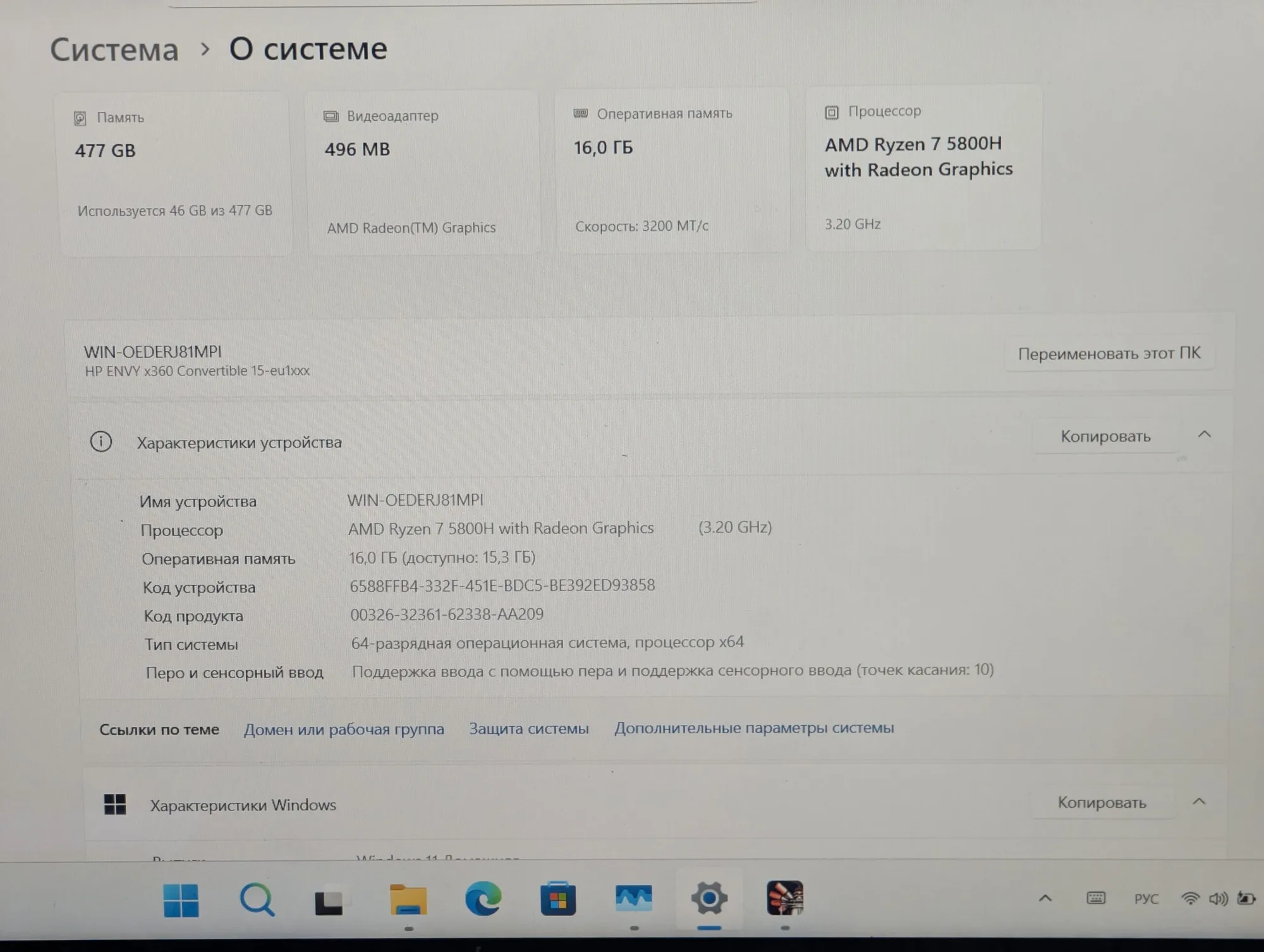Viewport: 1264px width, 952px height.
Task: Show hidden system tray icons
Action: (1045, 898)
